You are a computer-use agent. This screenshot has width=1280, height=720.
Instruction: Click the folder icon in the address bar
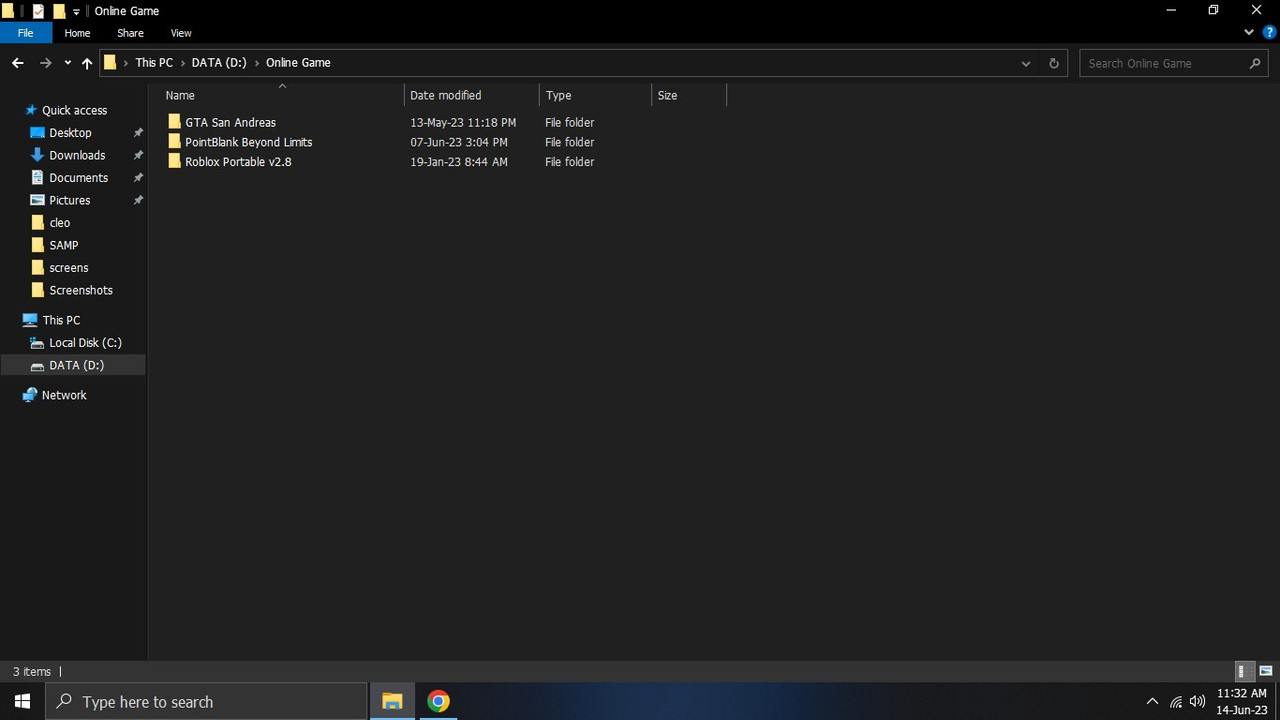click(x=110, y=62)
